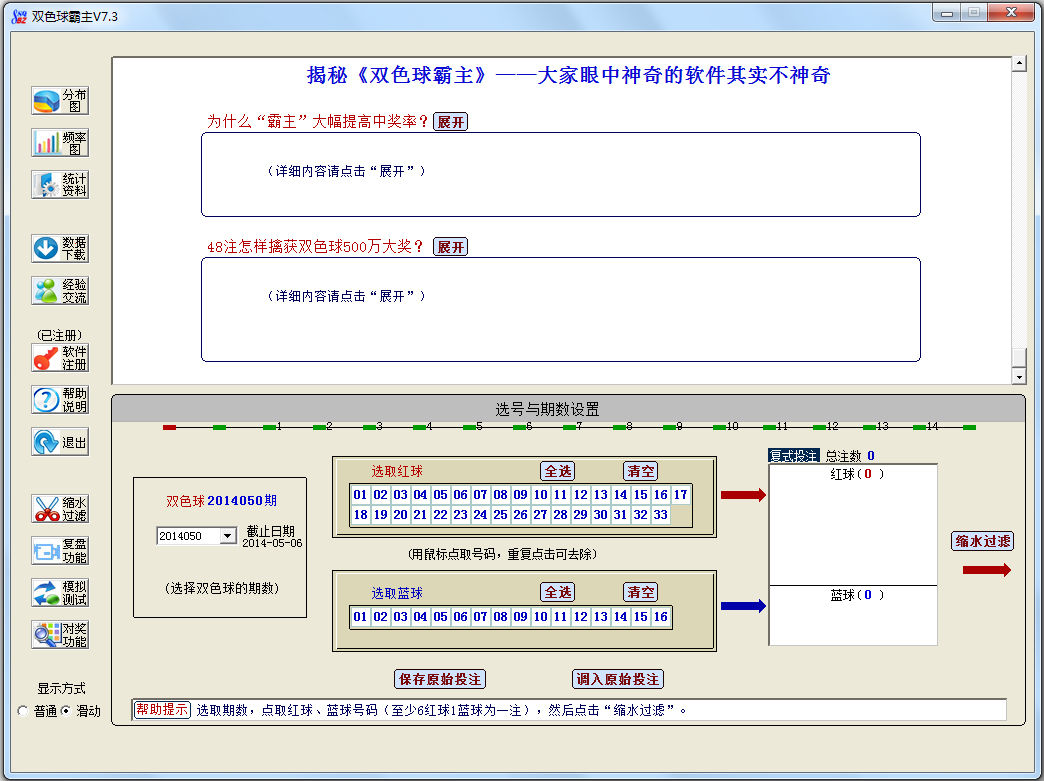1044x781 pixels.
Task: Pick red ball 29
Action: 581,515
